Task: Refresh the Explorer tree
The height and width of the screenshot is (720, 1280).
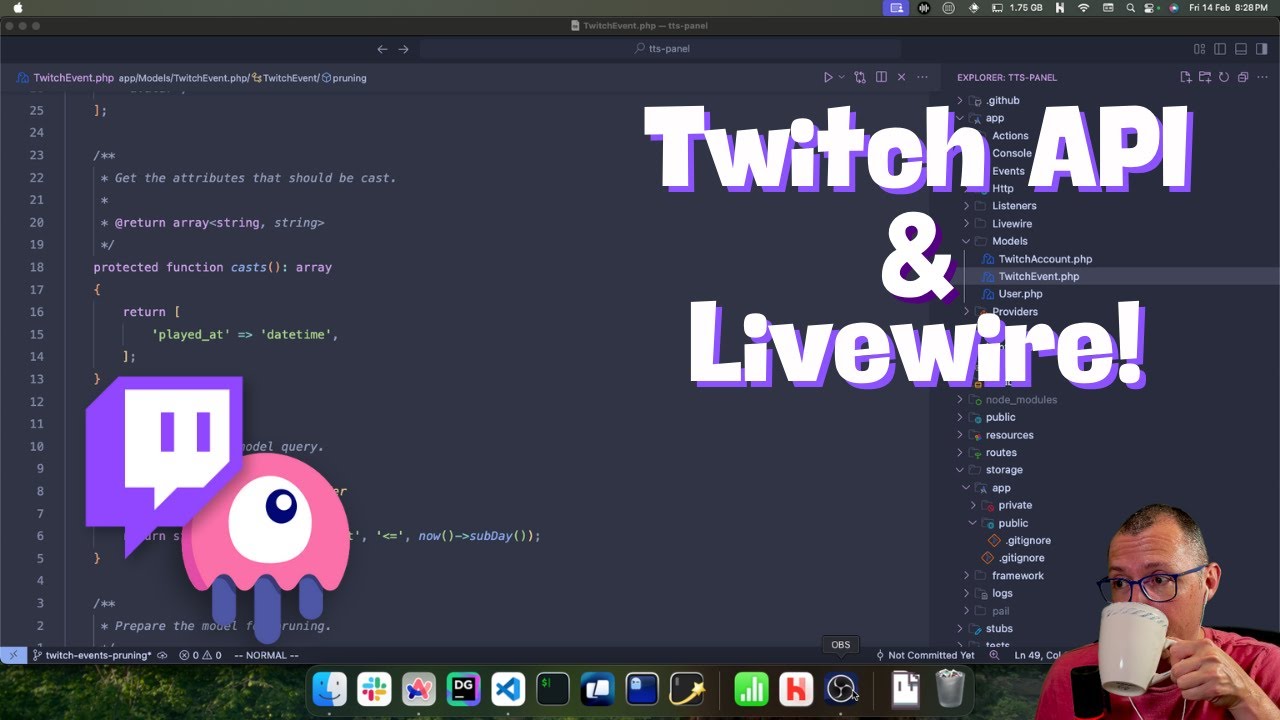Action: click(x=1224, y=77)
